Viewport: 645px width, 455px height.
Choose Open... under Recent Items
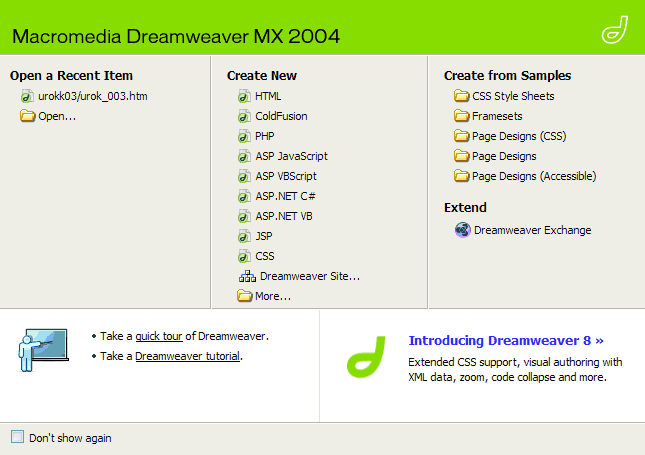(x=57, y=116)
